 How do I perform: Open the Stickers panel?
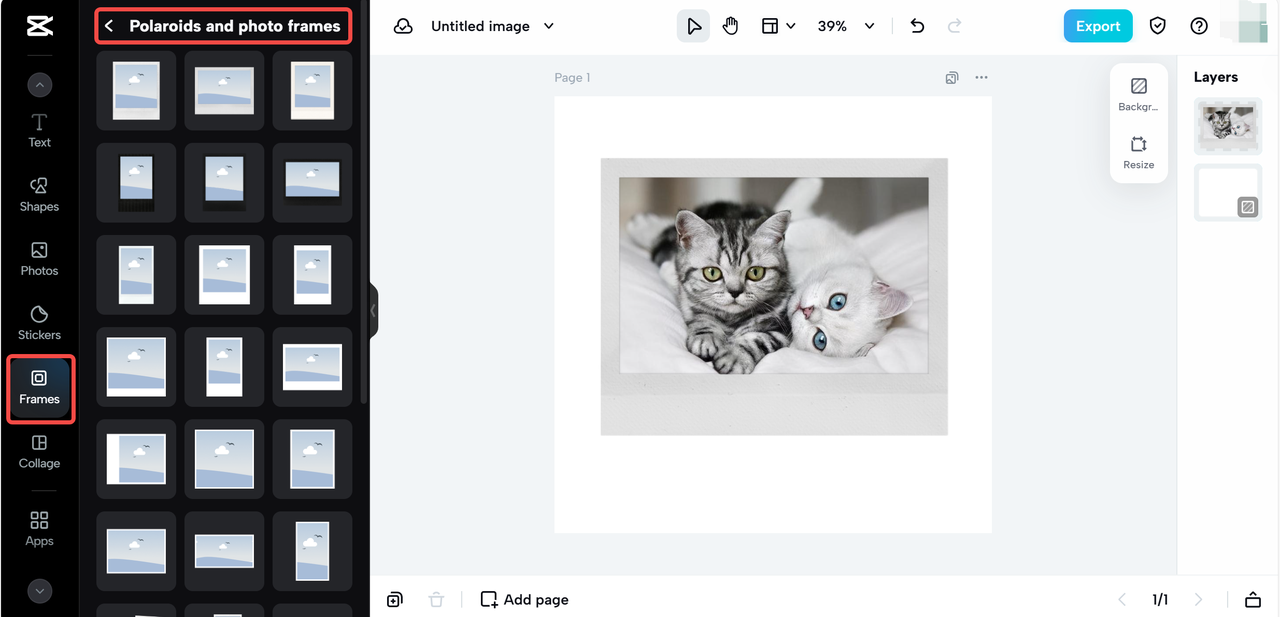39,323
